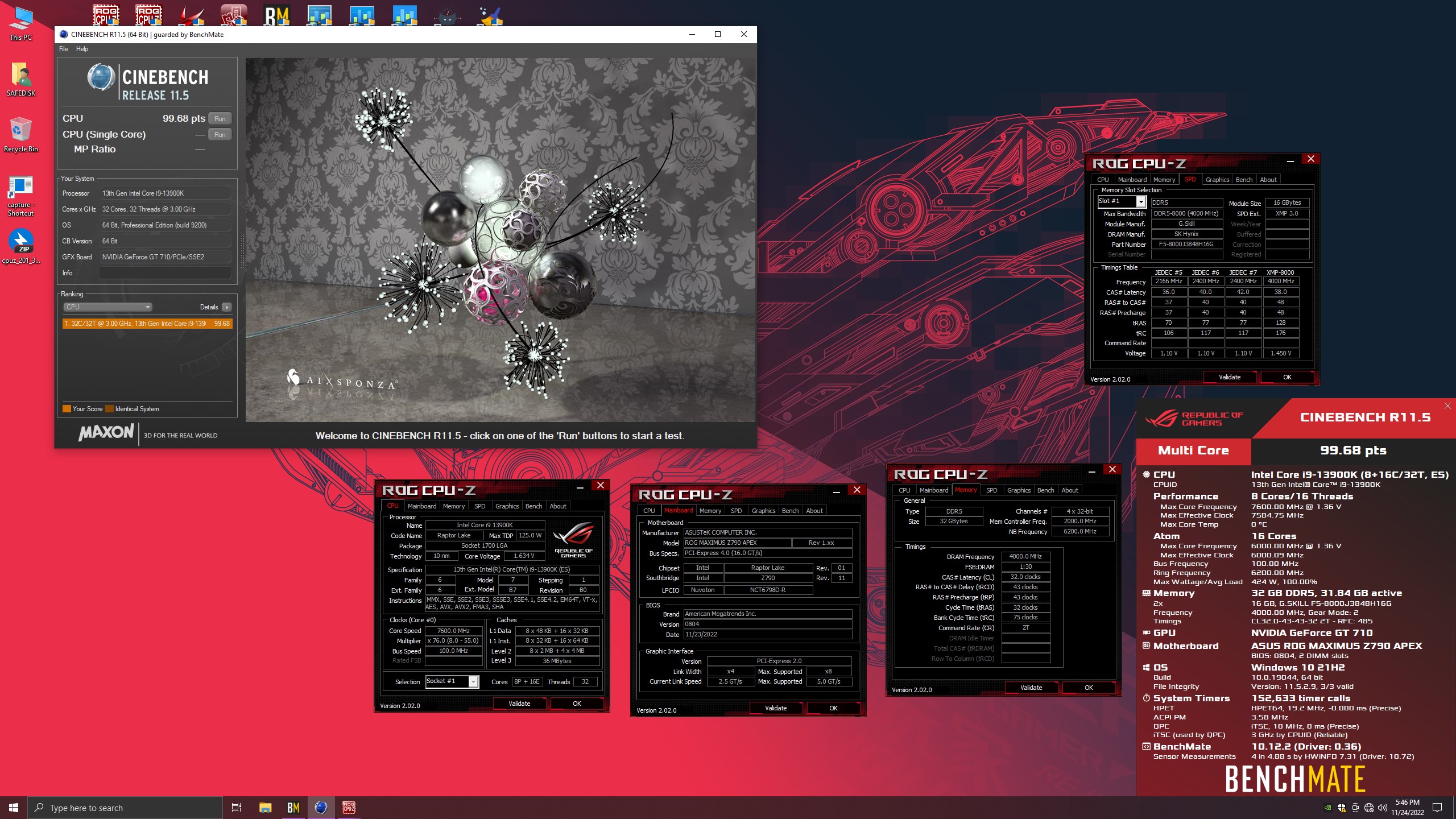Open the SAFEDISK folder on desktop
This screenshot has width=1456, height=819.
[21, 79]
